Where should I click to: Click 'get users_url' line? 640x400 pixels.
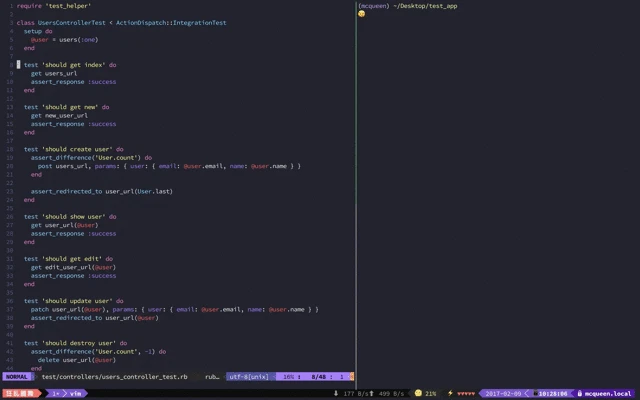(54, 73)
